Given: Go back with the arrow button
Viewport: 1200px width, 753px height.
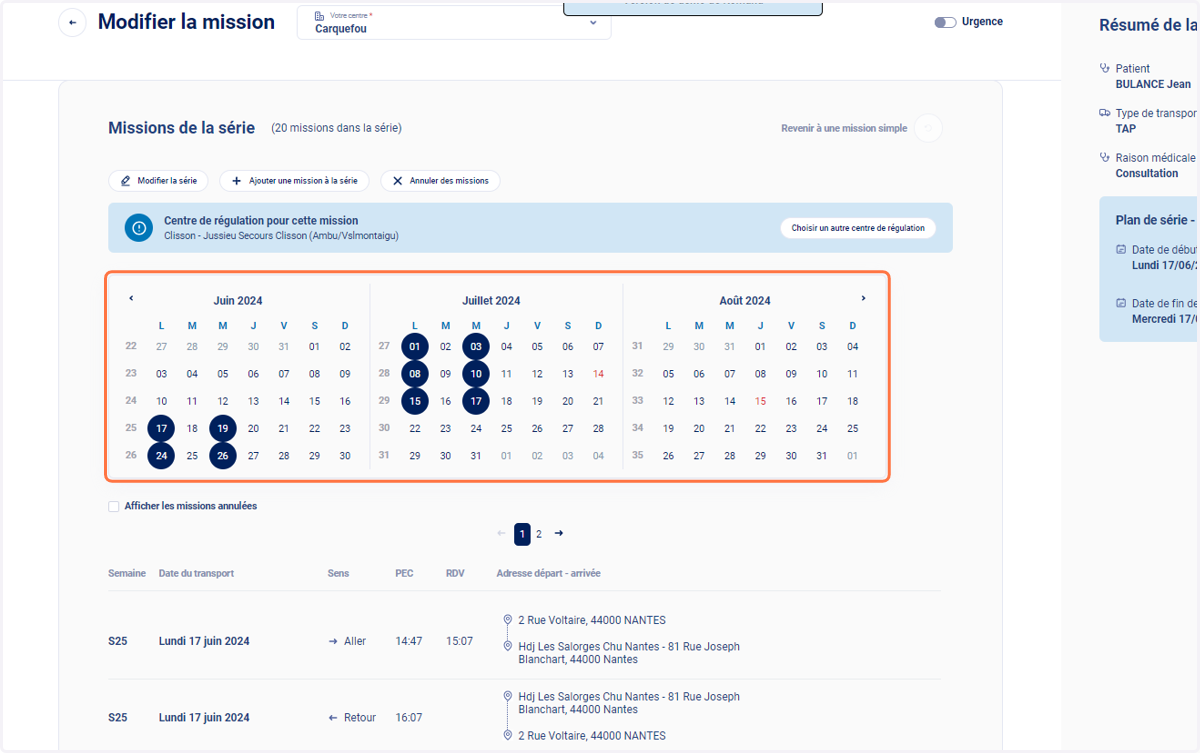Looking at the screenshot, I should [72, 23].
